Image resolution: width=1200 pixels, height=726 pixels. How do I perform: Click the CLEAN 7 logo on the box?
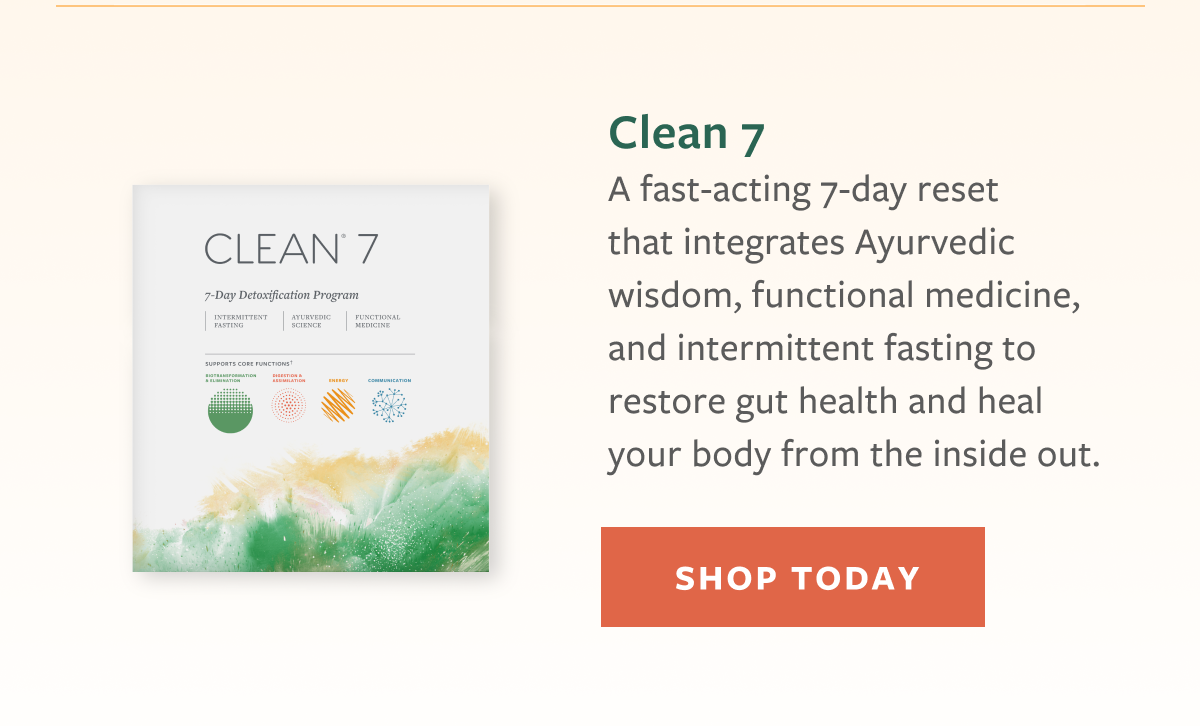291,249
